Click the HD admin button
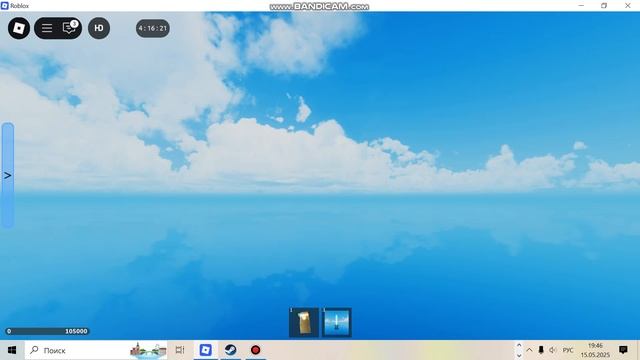The width and height of the screenshot is (640, 360). click(99, 28)
